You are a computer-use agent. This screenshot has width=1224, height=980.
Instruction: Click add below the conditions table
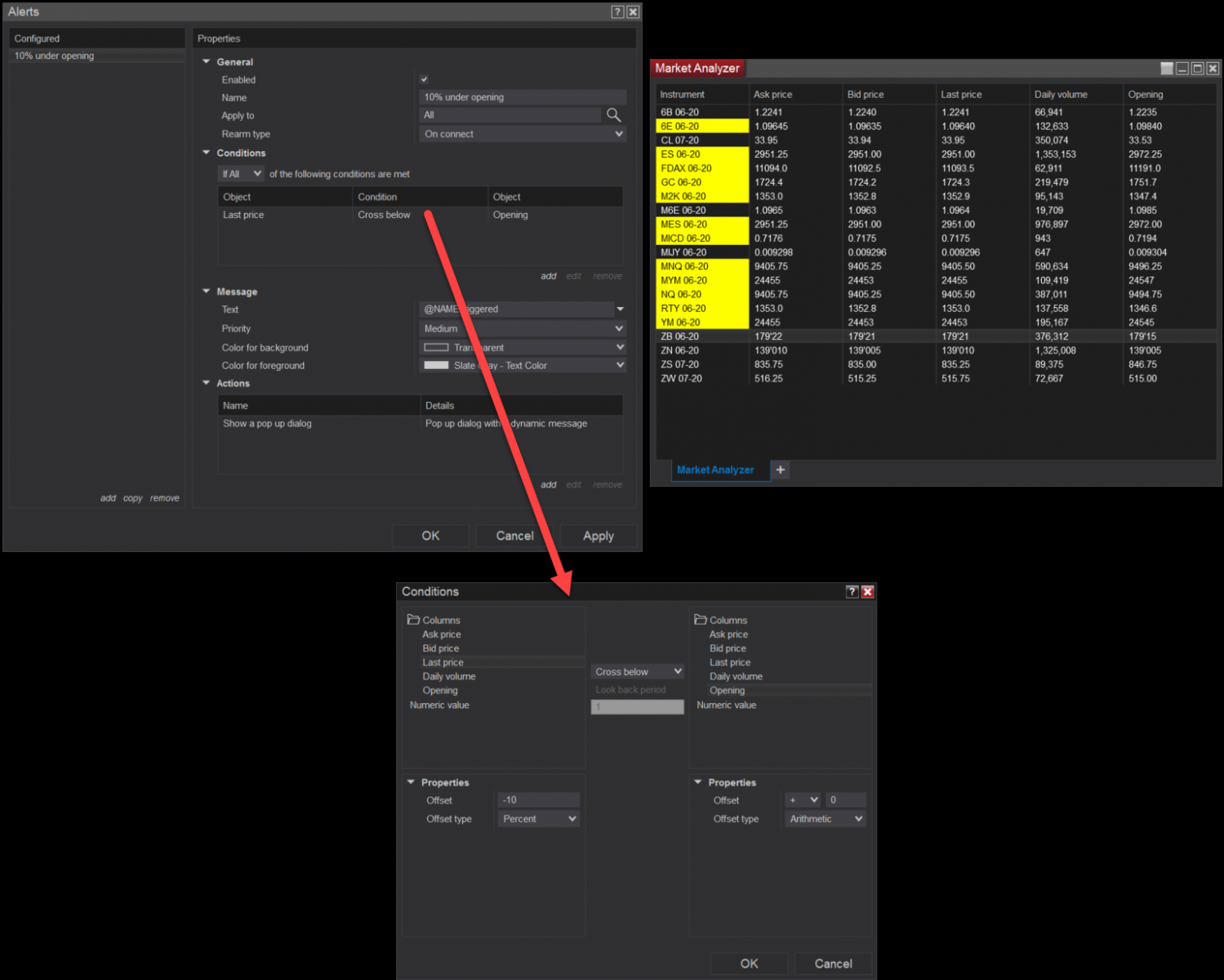[x=549, y=276]
